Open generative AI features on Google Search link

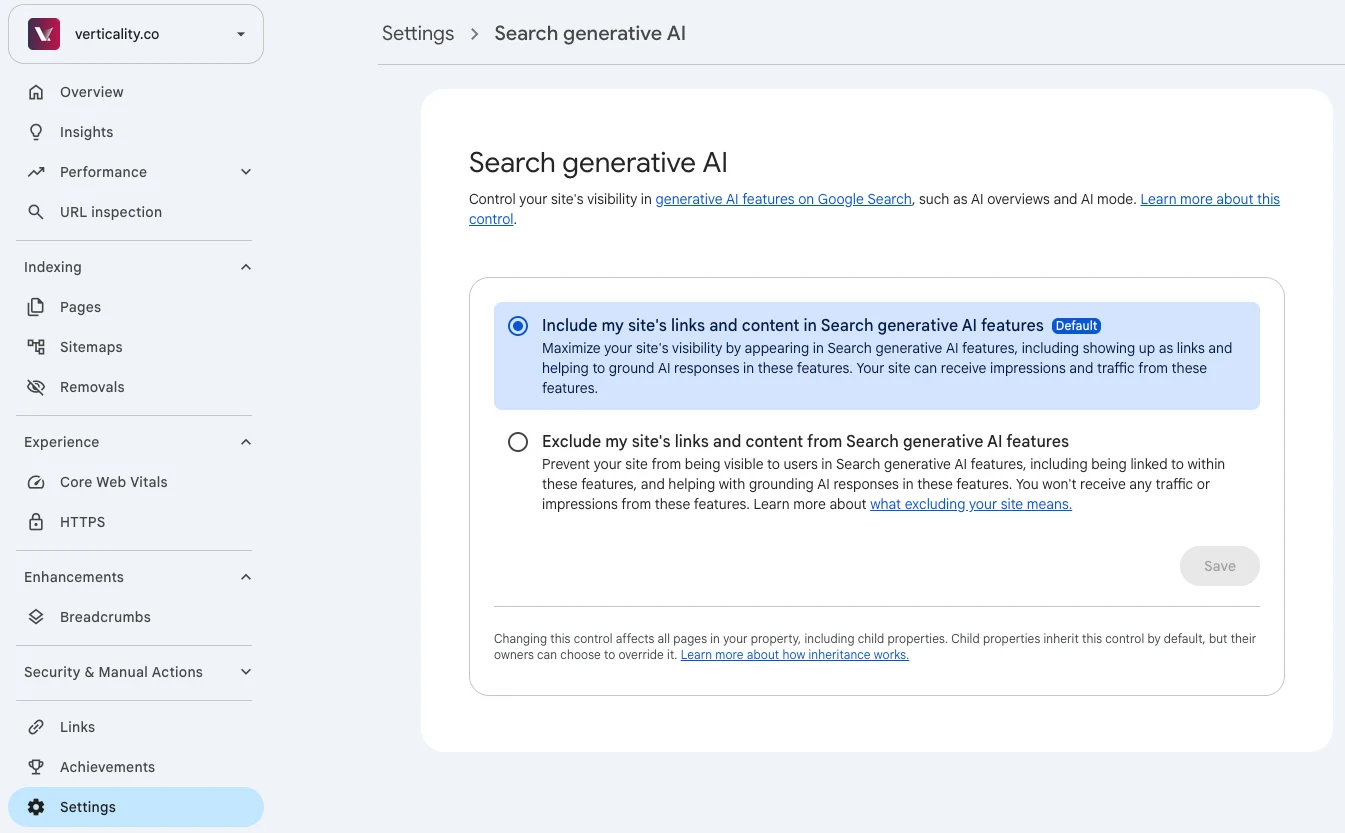tap(783, 199)
